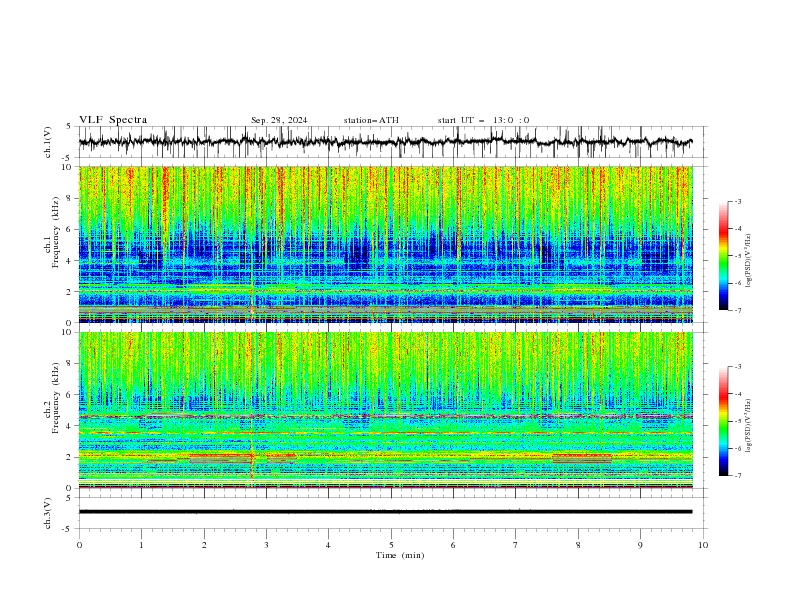
Task: Click the time axis tick label "5"
Action: pyautogui.click(x=391, y=545)
